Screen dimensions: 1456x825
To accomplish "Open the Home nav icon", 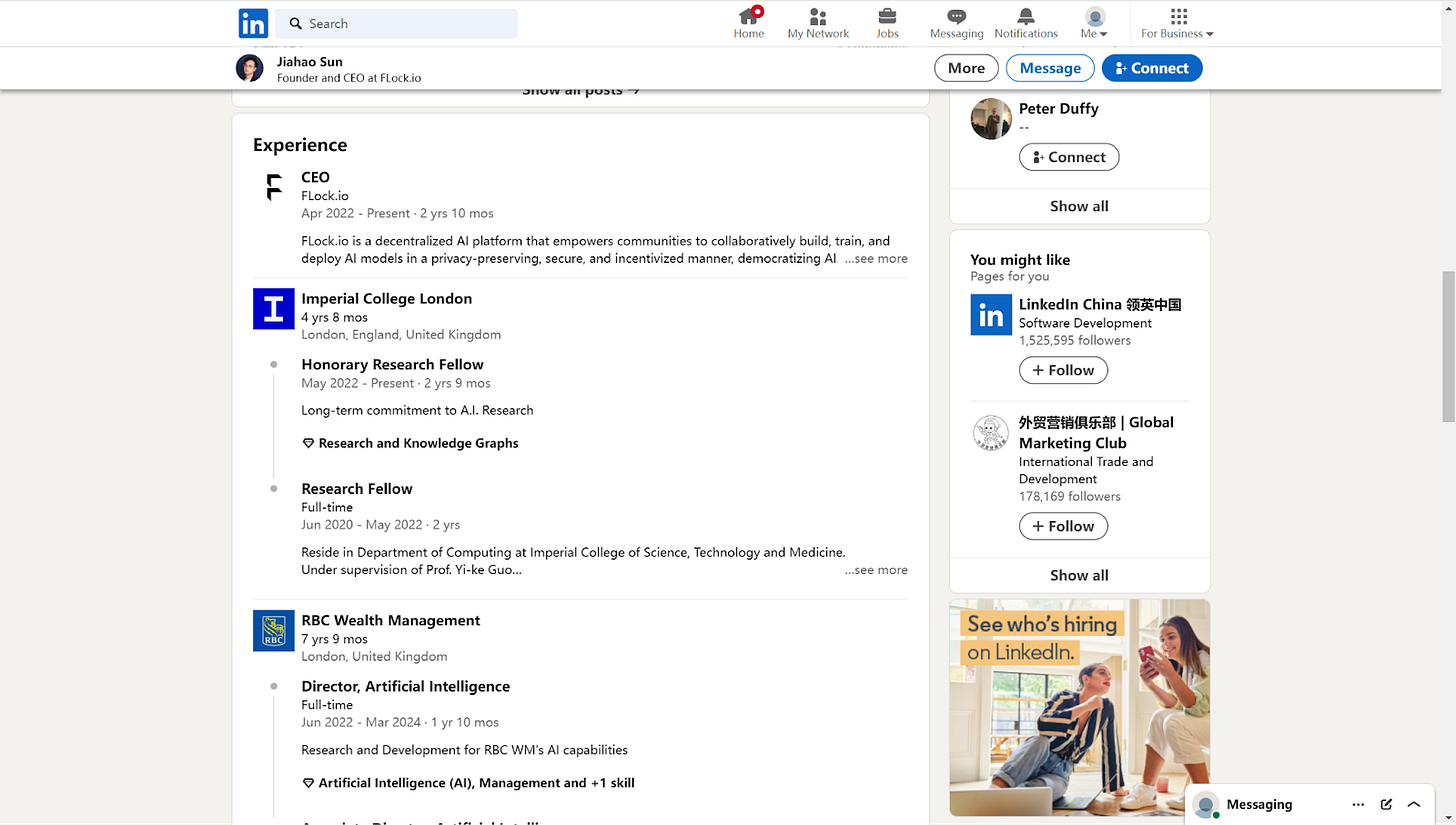I will [x=748, y=23].
